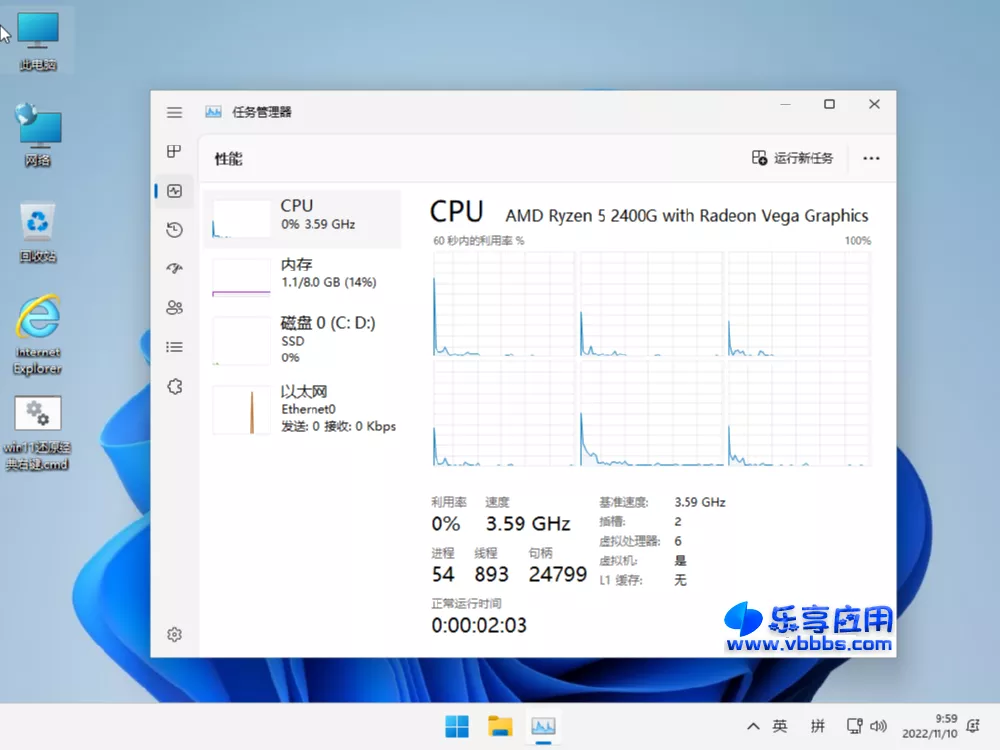The height and width of the screenshot is (750, 1000).
Task: Select the Performance view icon
Action: point(174,190)
